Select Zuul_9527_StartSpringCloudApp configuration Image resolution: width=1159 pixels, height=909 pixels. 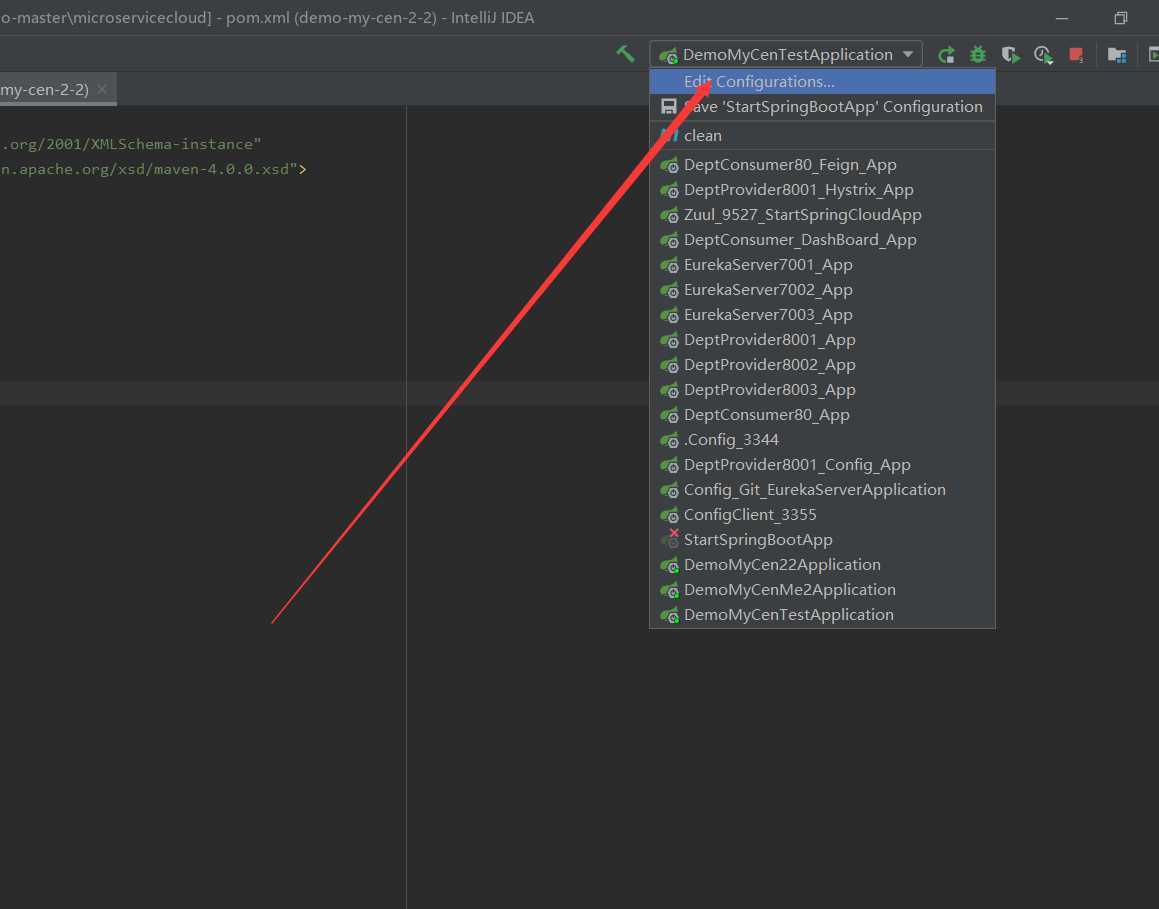click(822, 215)
